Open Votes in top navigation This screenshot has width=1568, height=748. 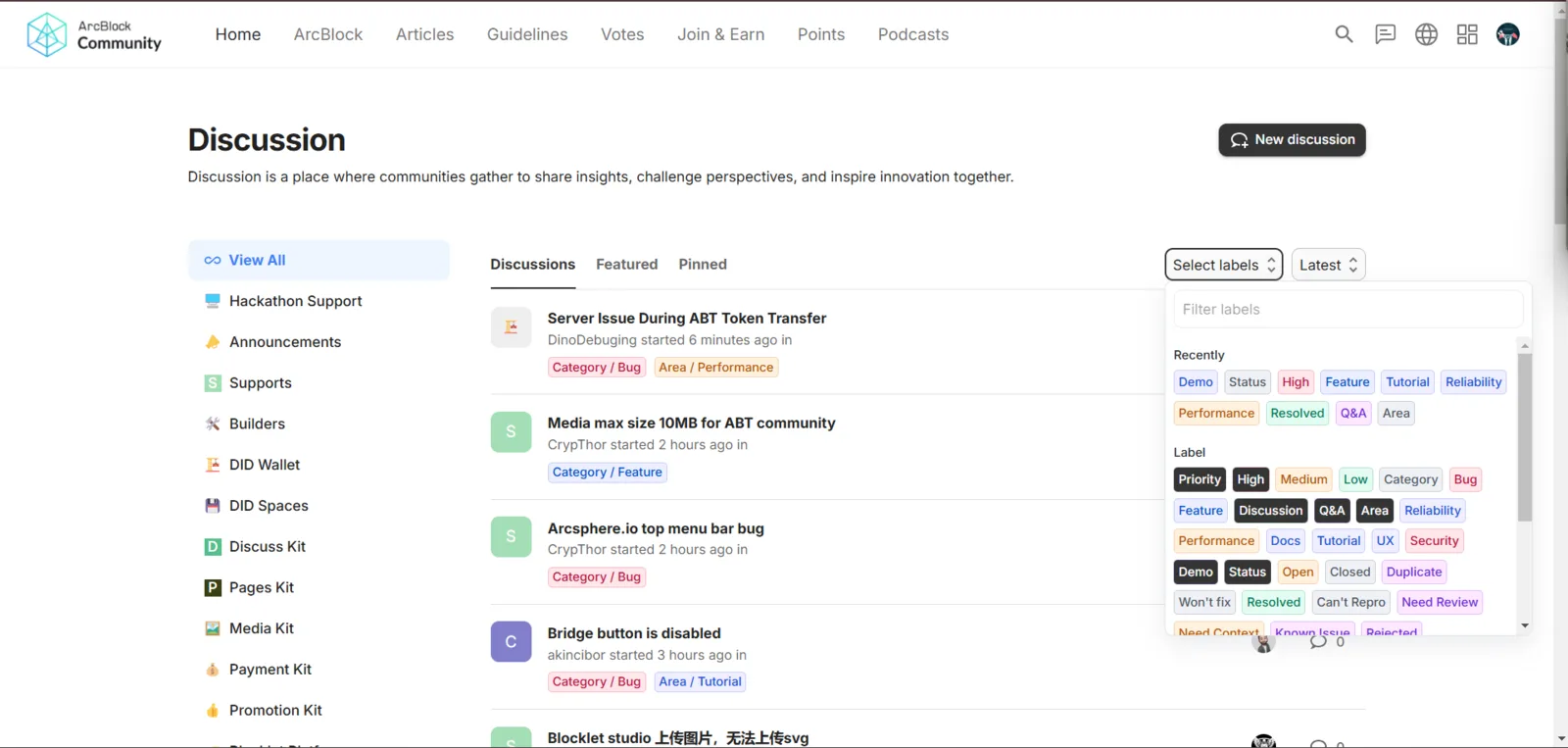622,34
